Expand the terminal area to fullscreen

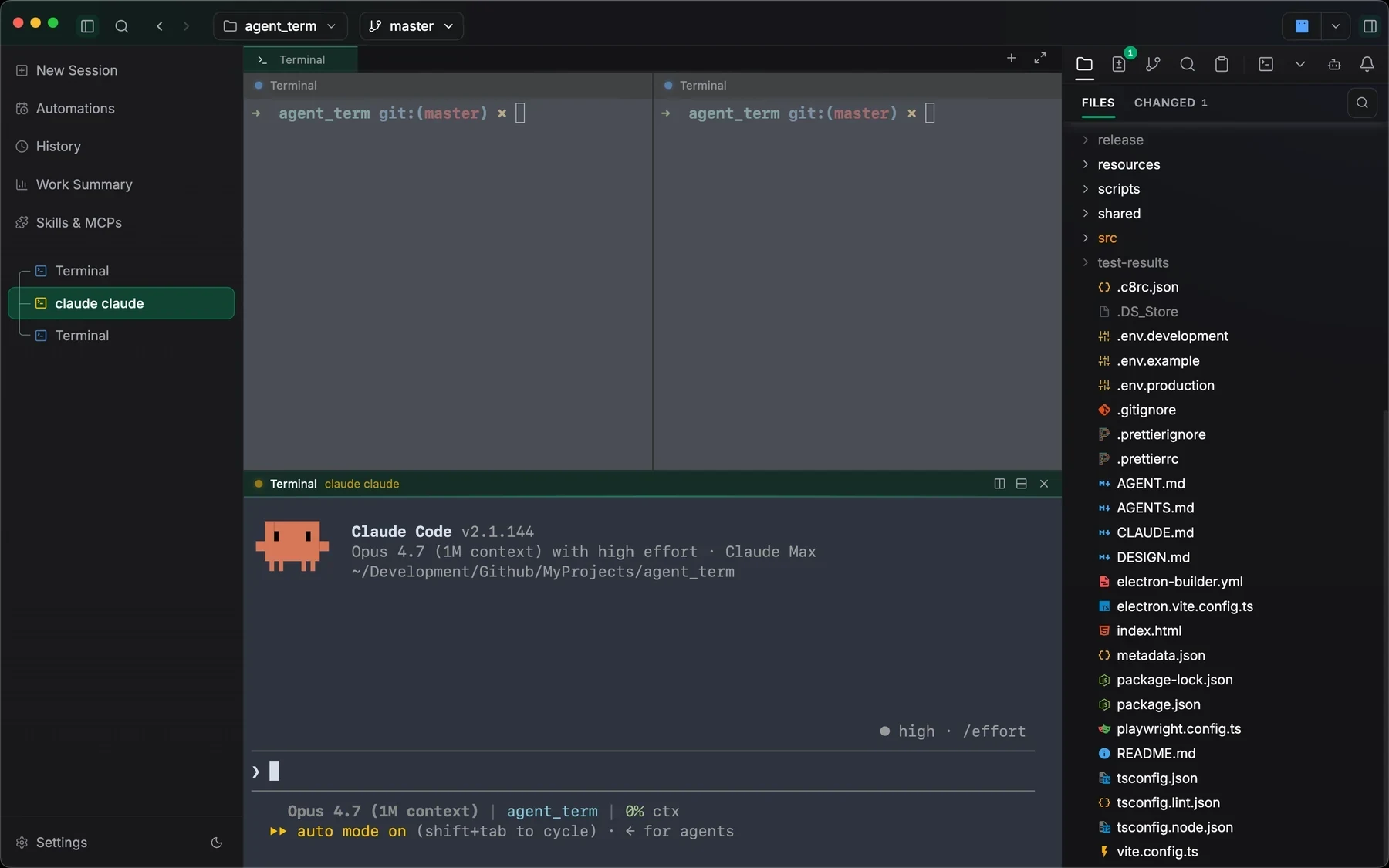coord(1040,58)
